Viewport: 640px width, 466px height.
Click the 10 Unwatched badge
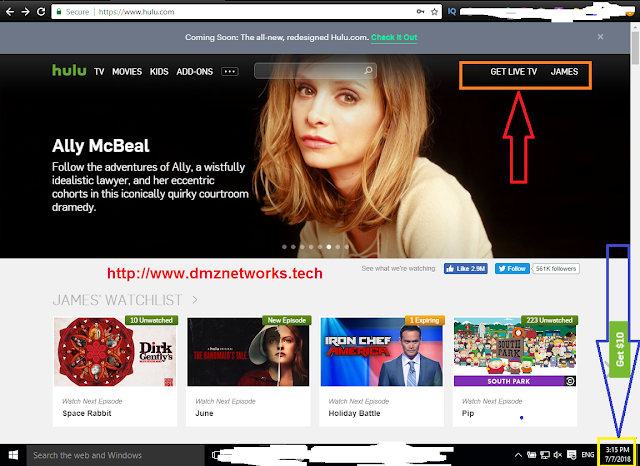(x=151, y=320)
